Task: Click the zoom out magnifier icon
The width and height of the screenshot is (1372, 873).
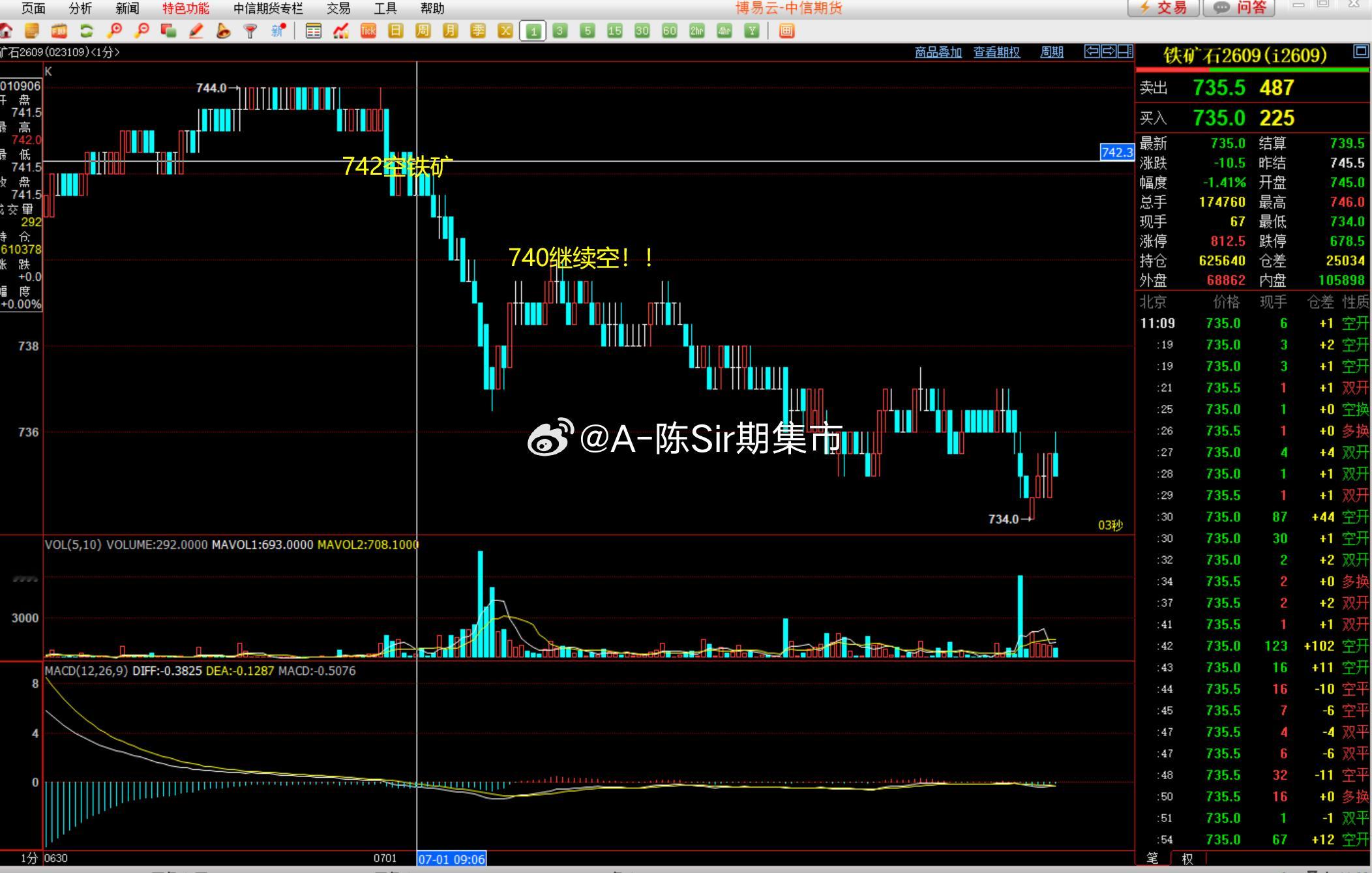Action: [x=142, y=31]
